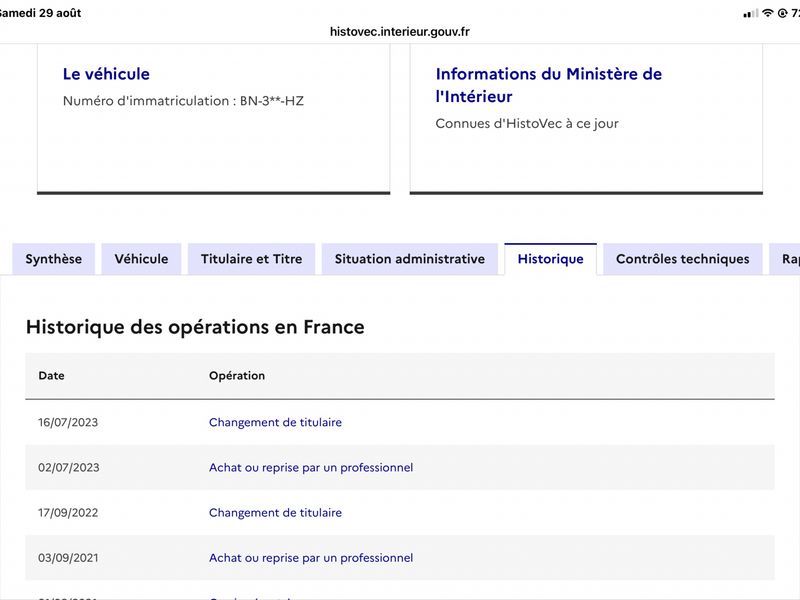Viewport: 800px width, 600px height.
Task: Open the Contrôles techniques tab
Action: pyautogui.click(x=683, y=259)
